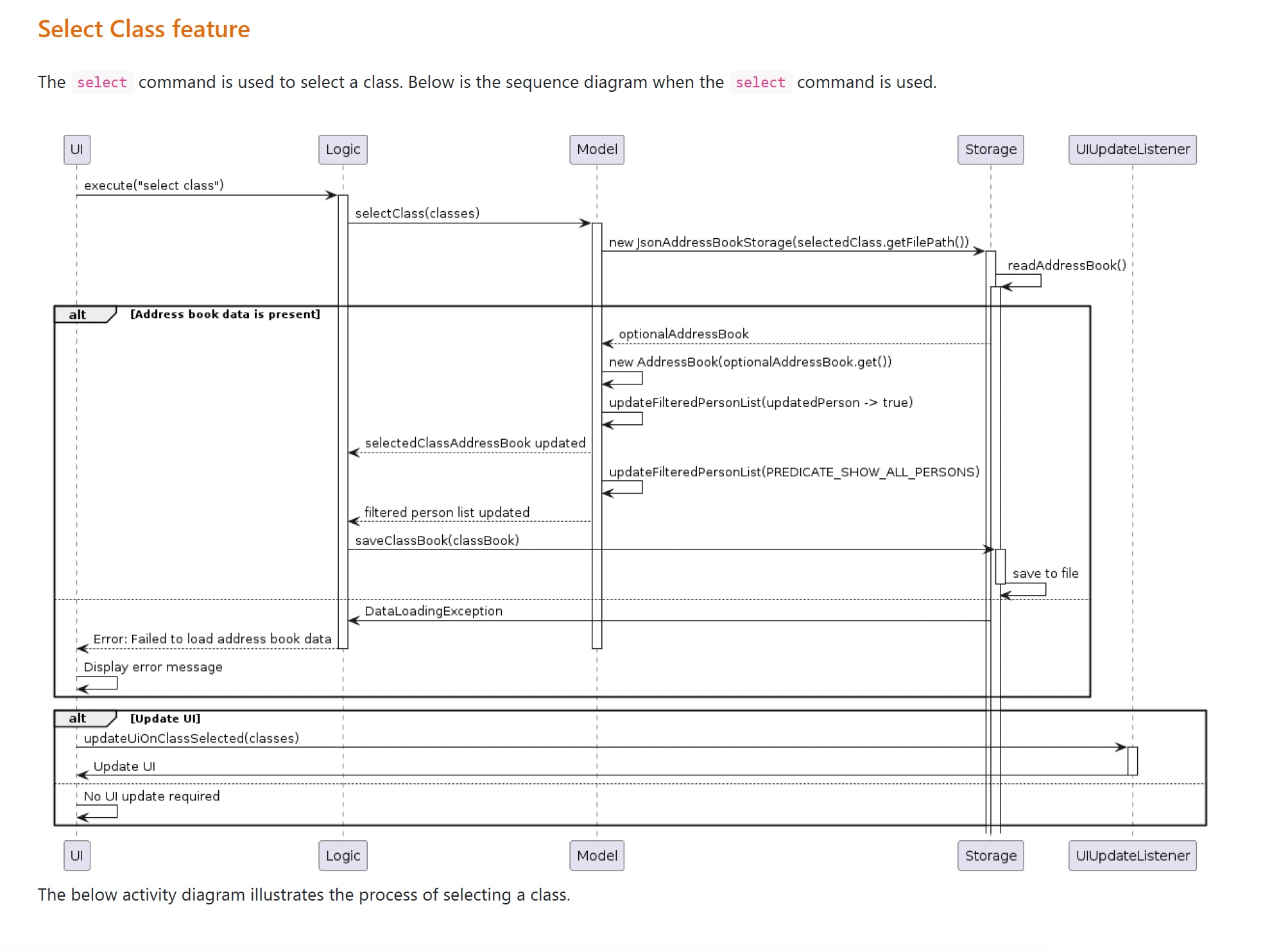Image resolution: width=1288 pixels, height=950 pixels.
Task: Click the bottom Model participant box
Action: click(596, 856)
